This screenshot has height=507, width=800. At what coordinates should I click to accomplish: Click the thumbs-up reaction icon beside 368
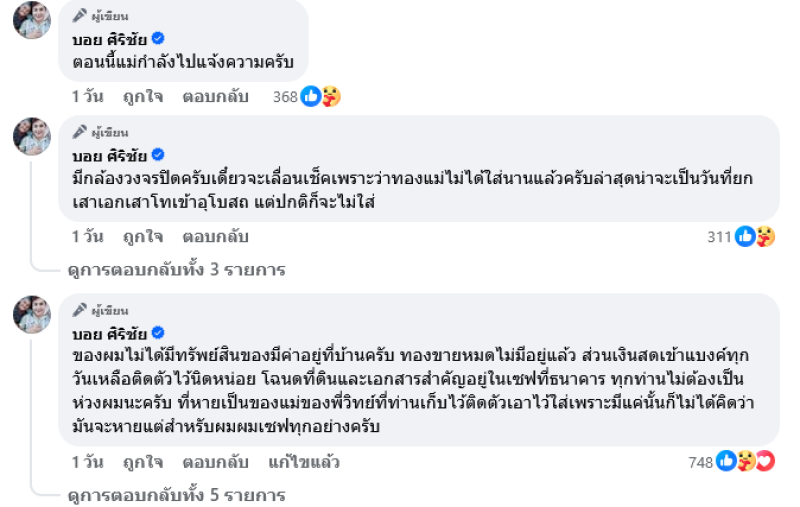coord(311,97)
